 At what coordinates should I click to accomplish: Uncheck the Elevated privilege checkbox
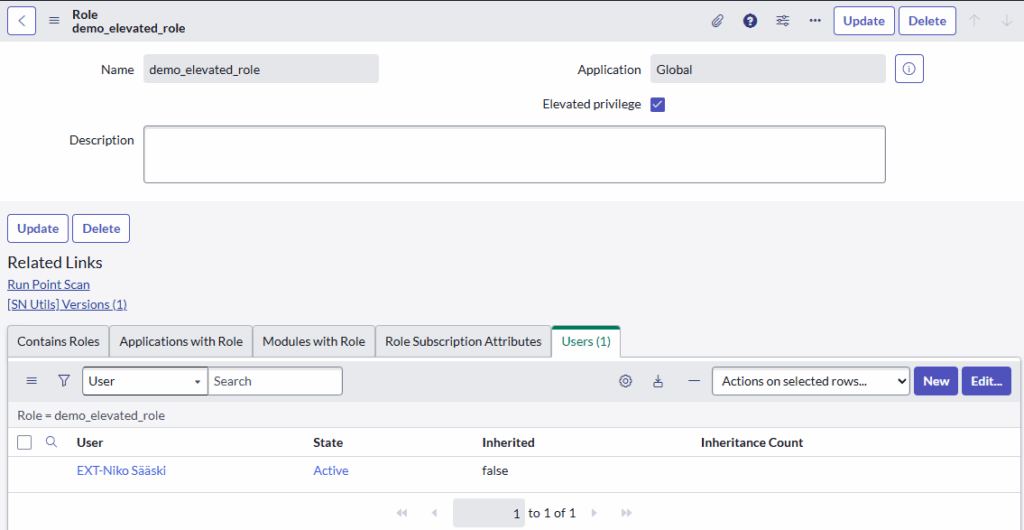click(x=658, y=104)
